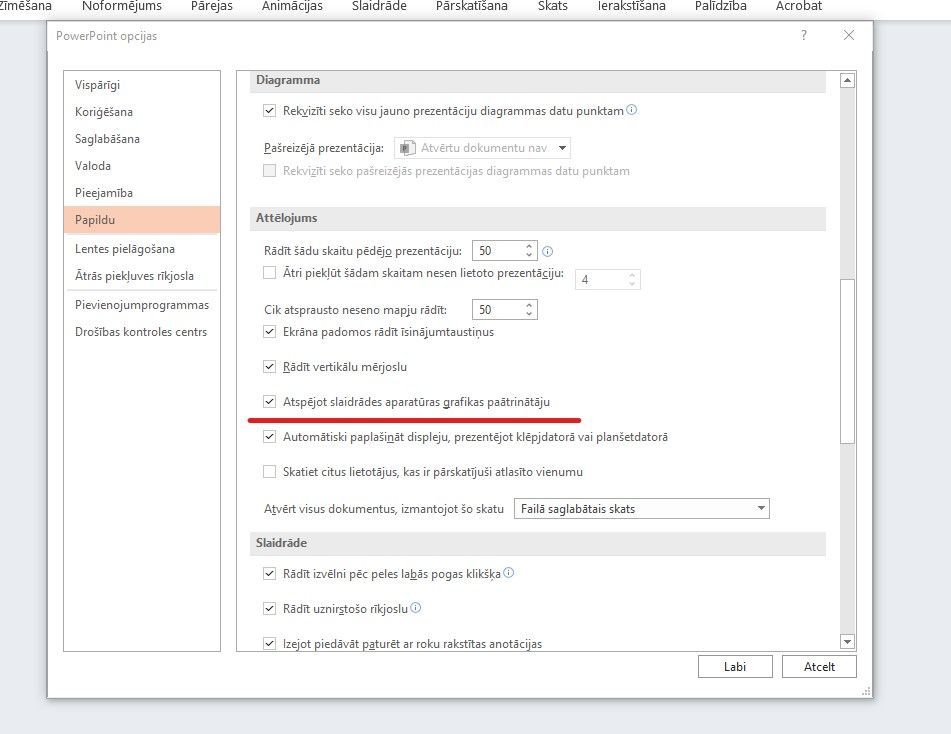951x734 pixels.
Task: Uncheck Rādīt vertikālu mērjoslu
Action: coord(269,367)
